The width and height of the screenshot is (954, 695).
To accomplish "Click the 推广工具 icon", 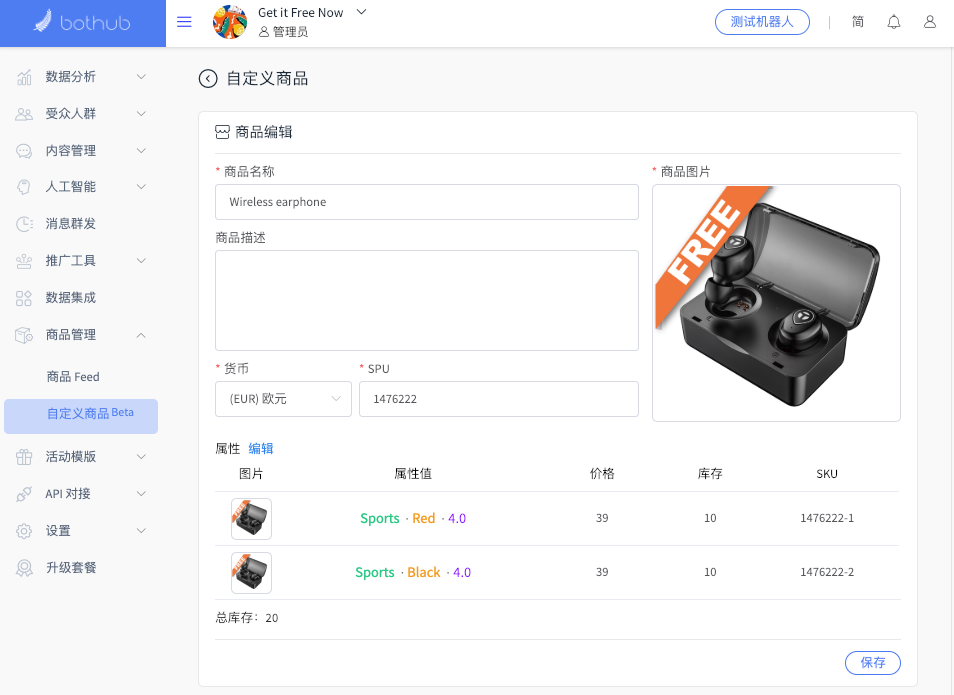I will [24, 261].
